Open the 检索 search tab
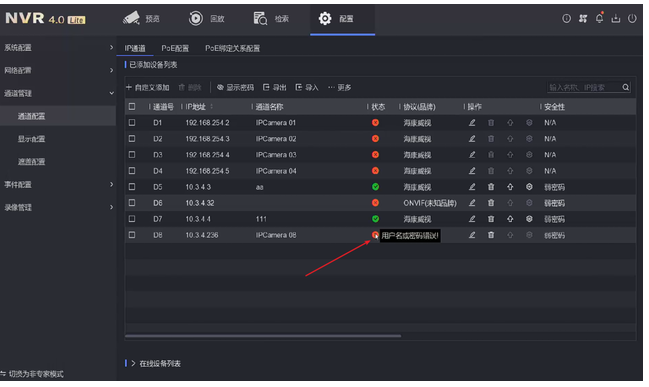This screenshot has height=387, width=649. click(x=271, y=19)
